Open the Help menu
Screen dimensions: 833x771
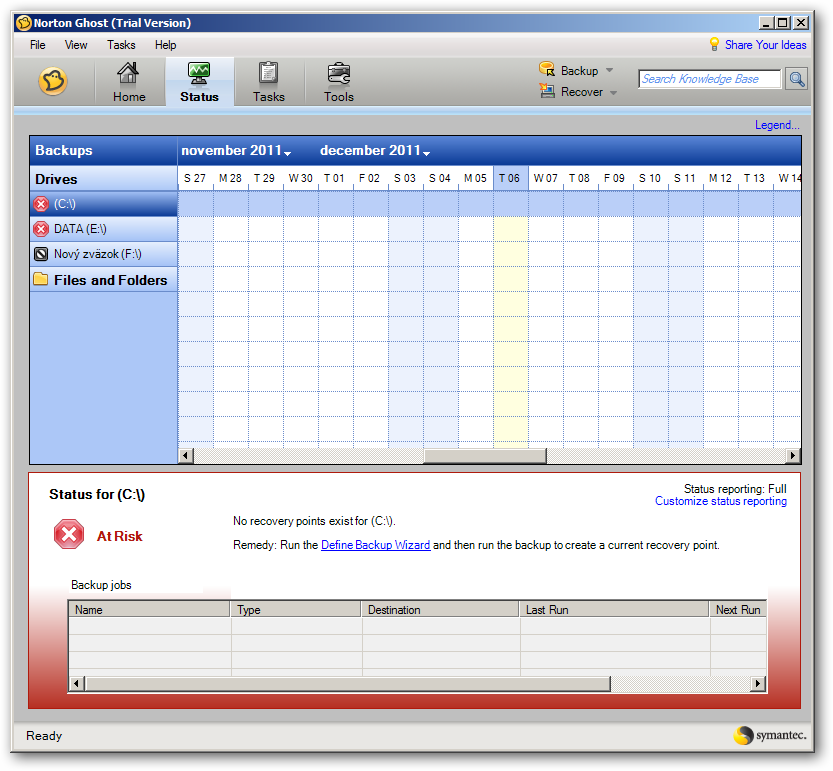pyautogui.click(x=166, y=45)
